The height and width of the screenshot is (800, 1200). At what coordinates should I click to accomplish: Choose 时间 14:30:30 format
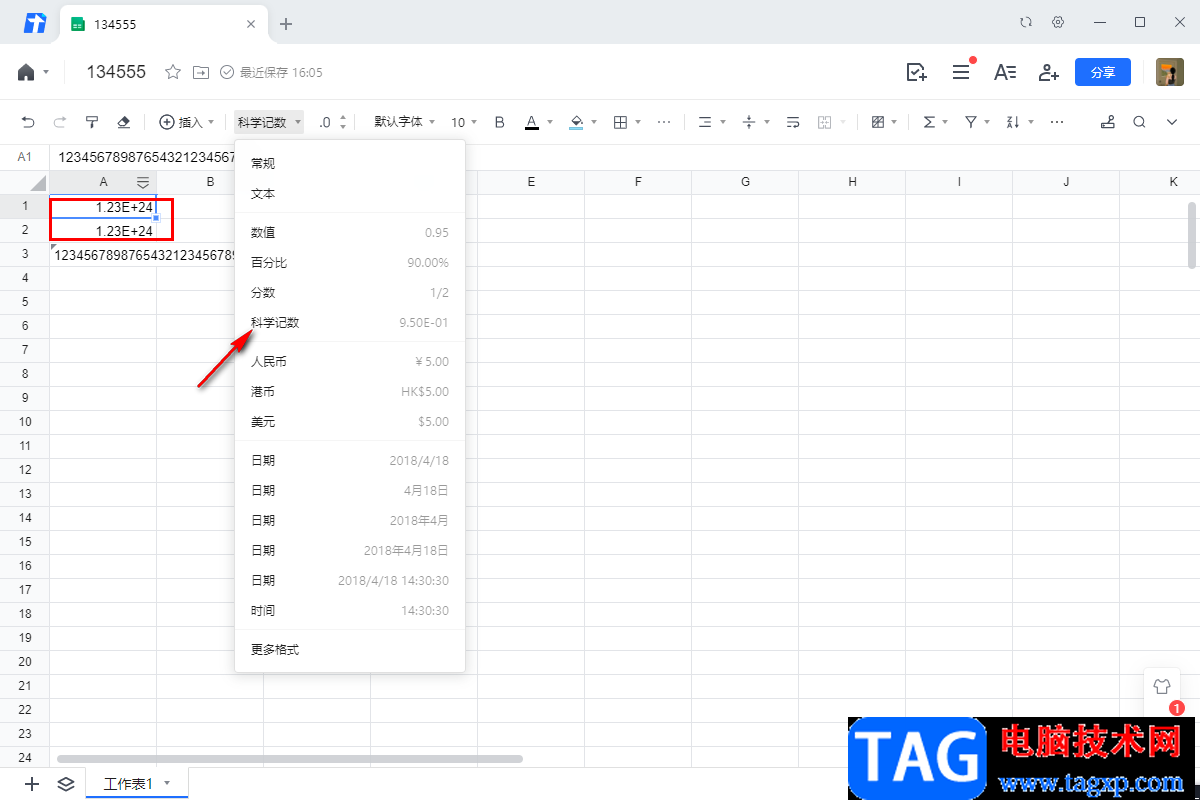click(350, 610)
